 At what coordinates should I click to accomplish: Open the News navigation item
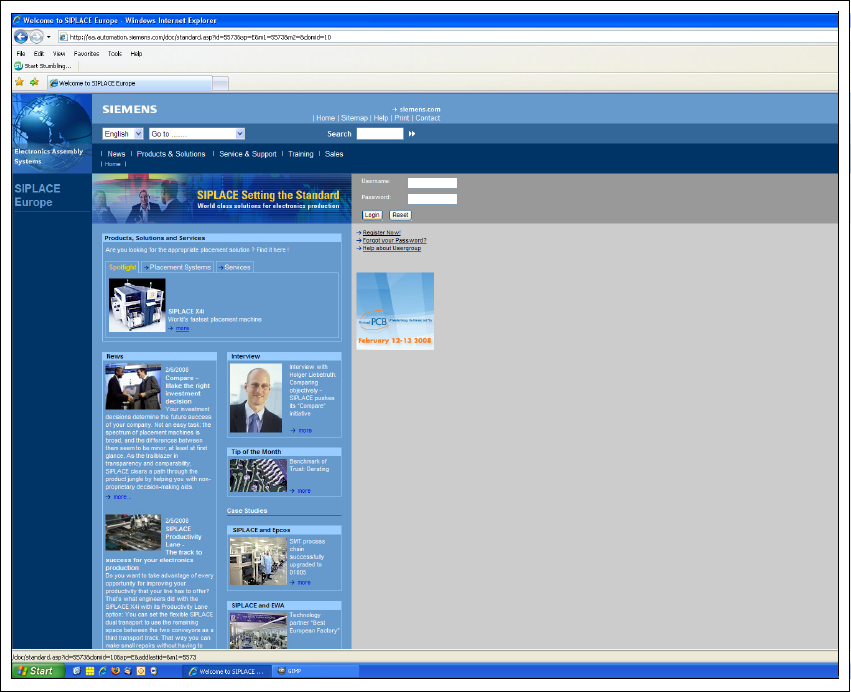[116, 154]
